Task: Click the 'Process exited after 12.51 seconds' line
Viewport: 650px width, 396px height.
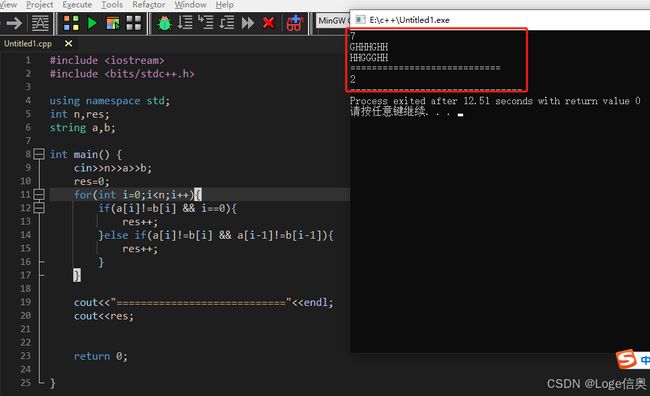Action: (495, 101)
